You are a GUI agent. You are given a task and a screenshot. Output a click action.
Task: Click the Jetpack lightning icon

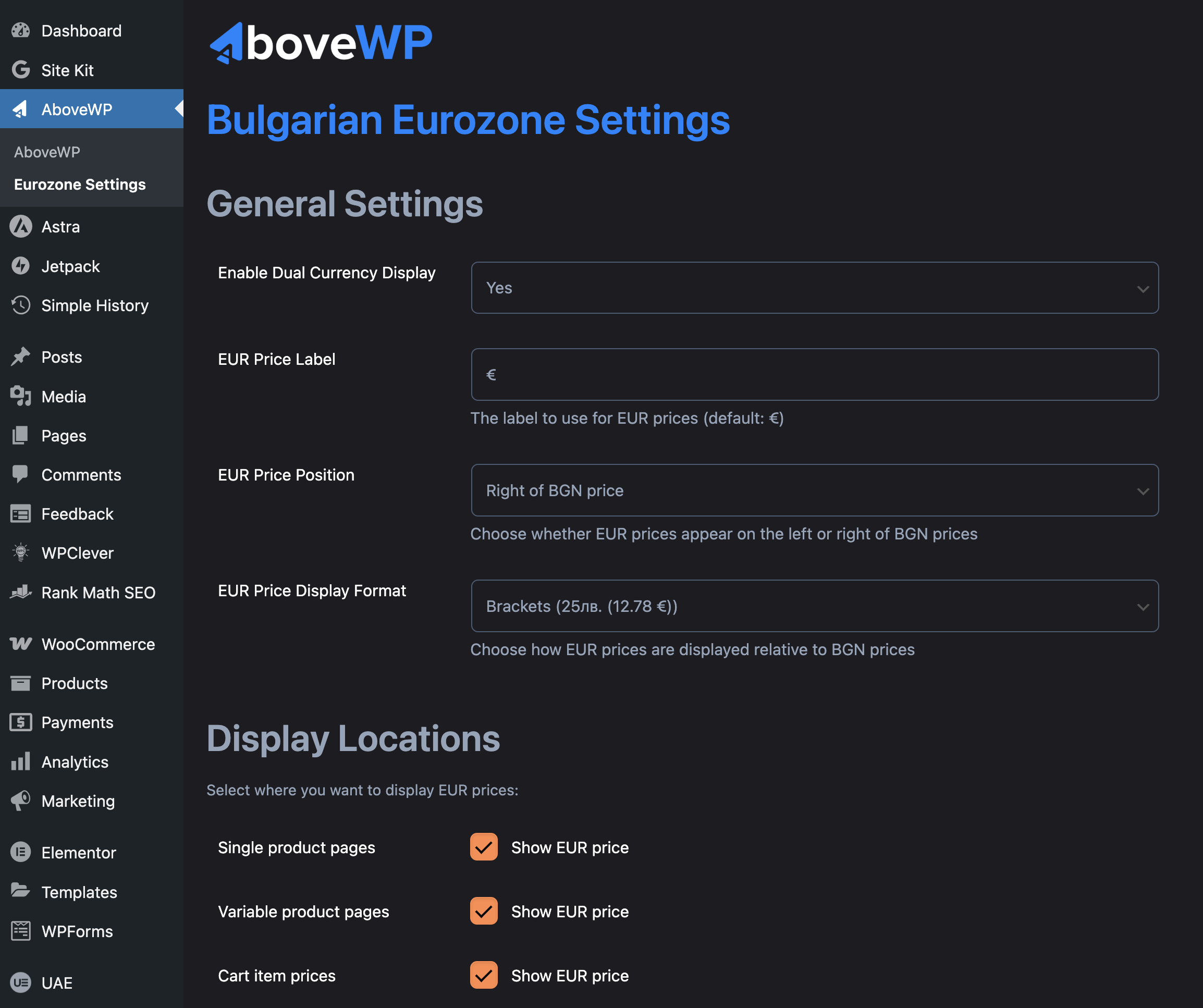point(21,266)
